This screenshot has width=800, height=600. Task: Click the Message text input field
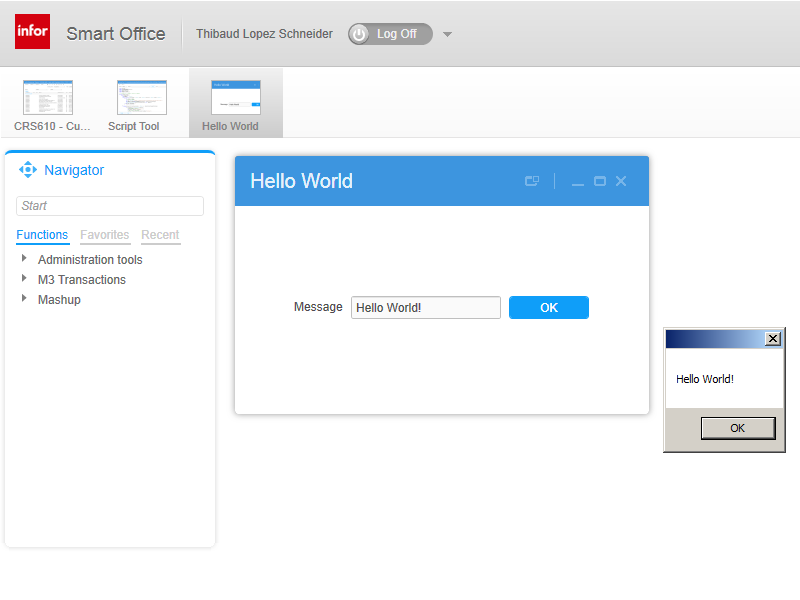(425, 308)
